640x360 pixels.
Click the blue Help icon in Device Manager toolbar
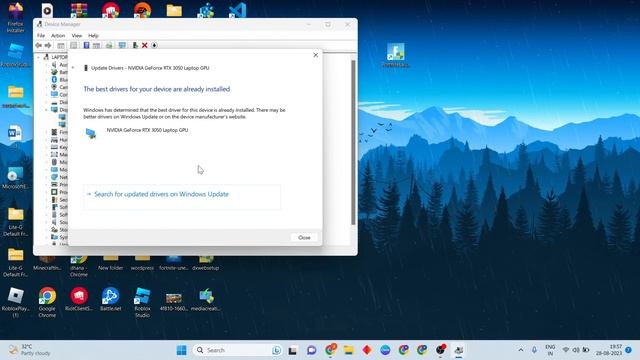(86, 45)
